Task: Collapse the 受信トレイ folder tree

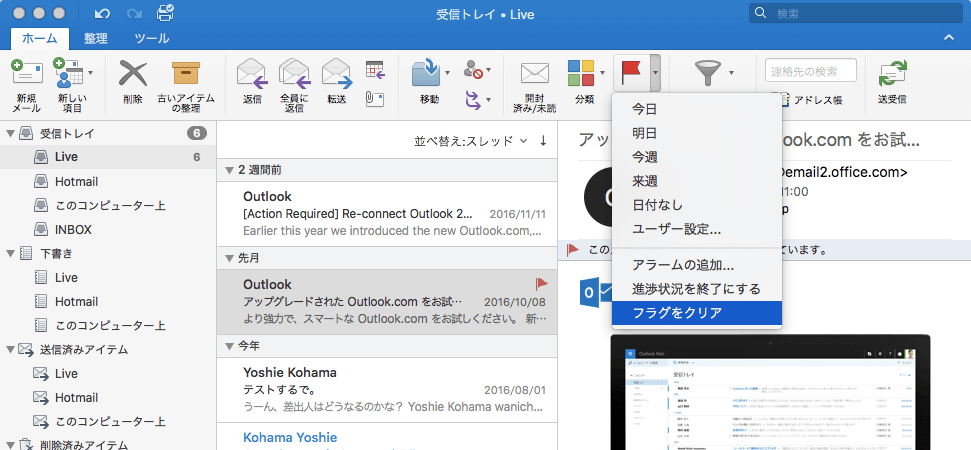Action: click(11, 133)
